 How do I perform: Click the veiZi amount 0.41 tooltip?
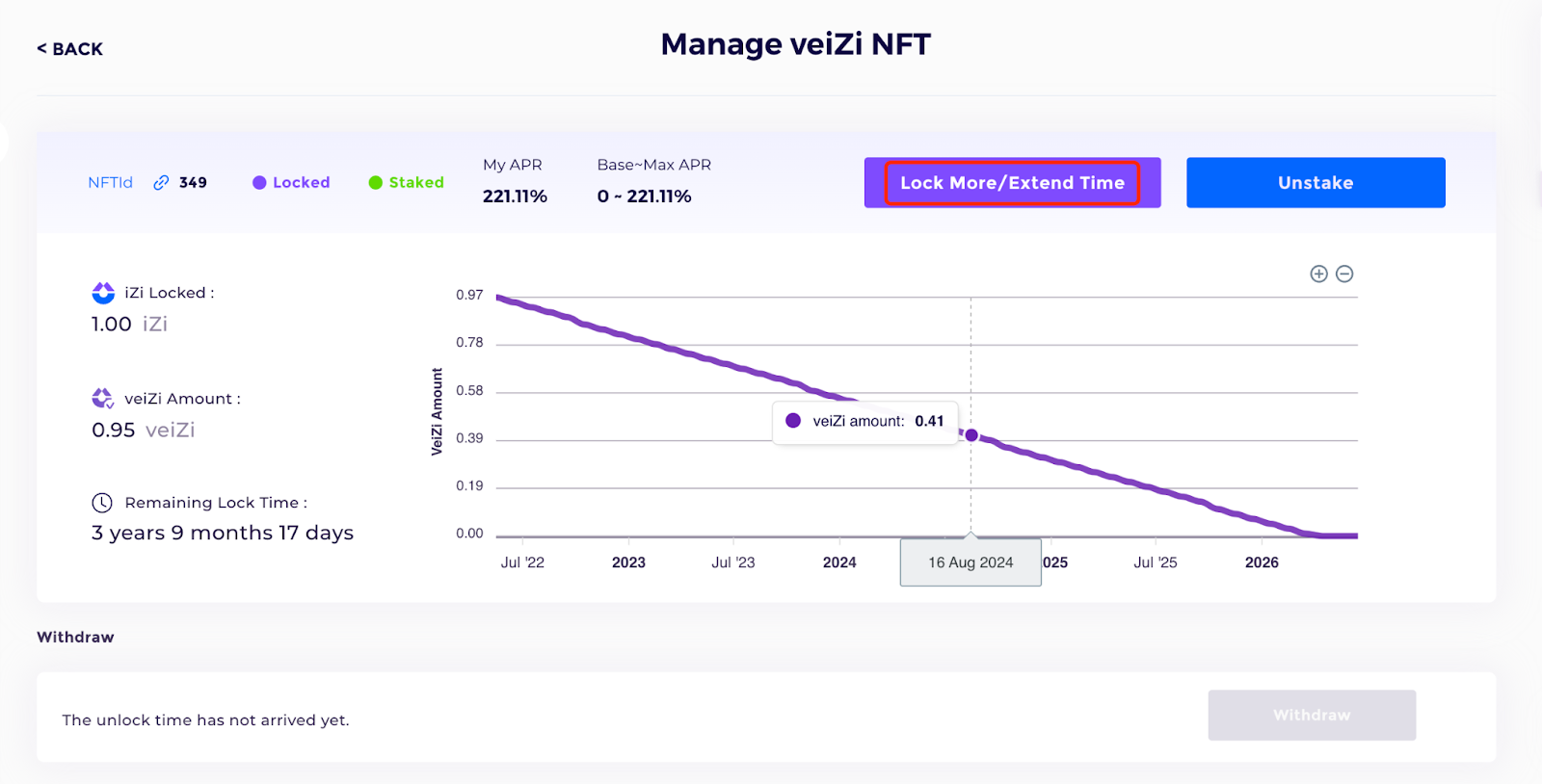[865, 422]
